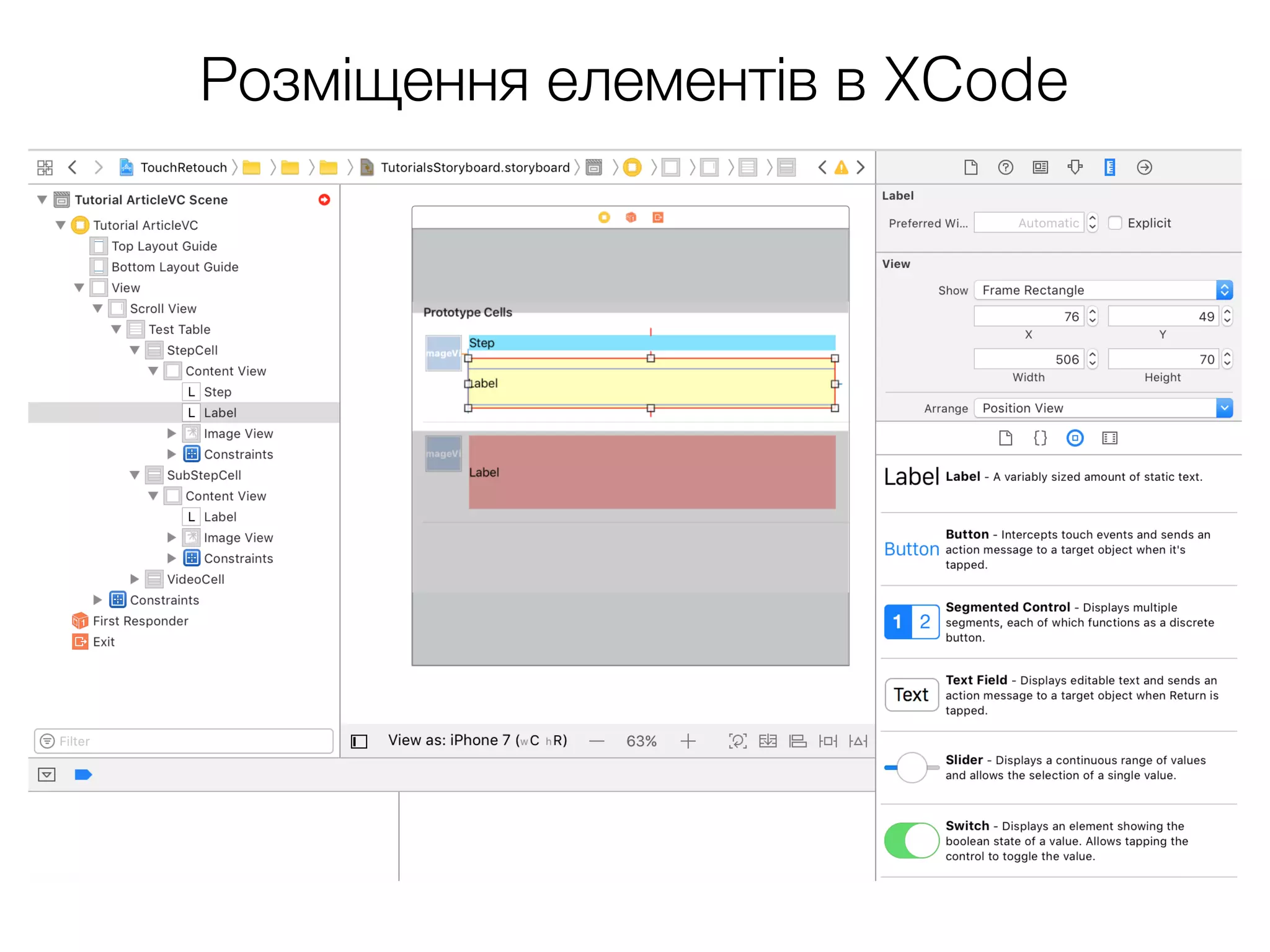Pick the Switch object in the library
The width and height of the screenshot is (1270, 952).
point(1059,841)
